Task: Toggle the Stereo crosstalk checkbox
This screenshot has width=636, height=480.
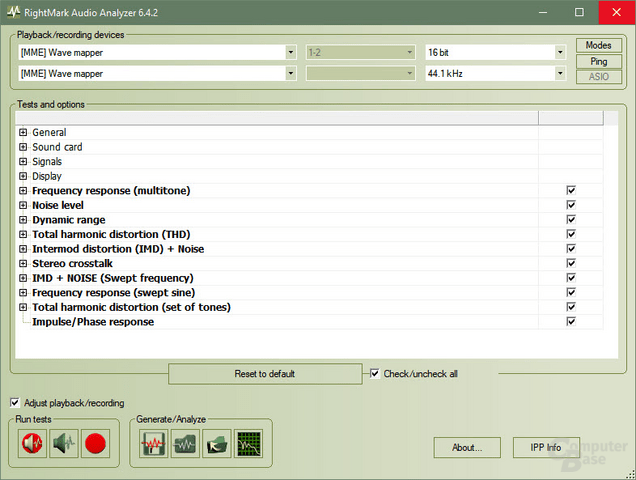Action: [x=571, y=263]
